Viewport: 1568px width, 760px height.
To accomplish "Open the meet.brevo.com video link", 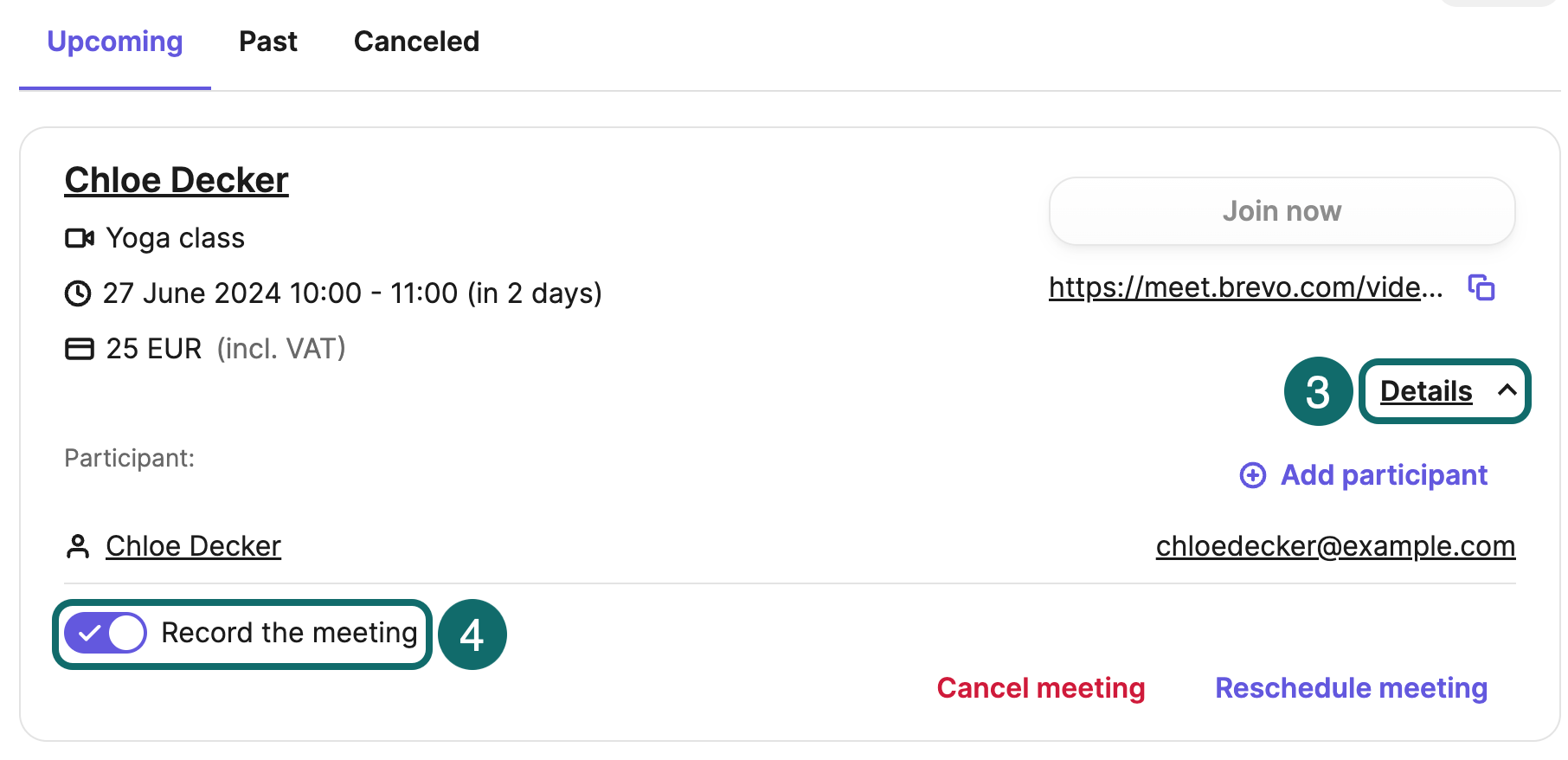I will click(x=1245, y=287).
